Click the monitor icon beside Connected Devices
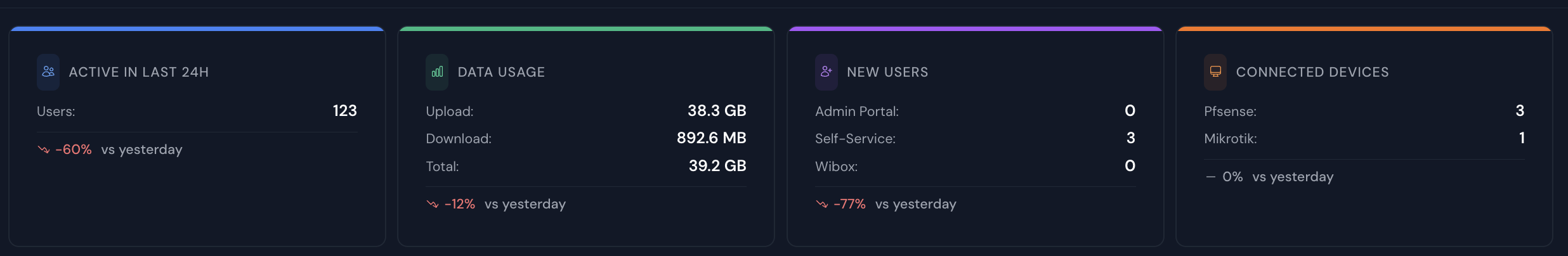 (1215, 72)
